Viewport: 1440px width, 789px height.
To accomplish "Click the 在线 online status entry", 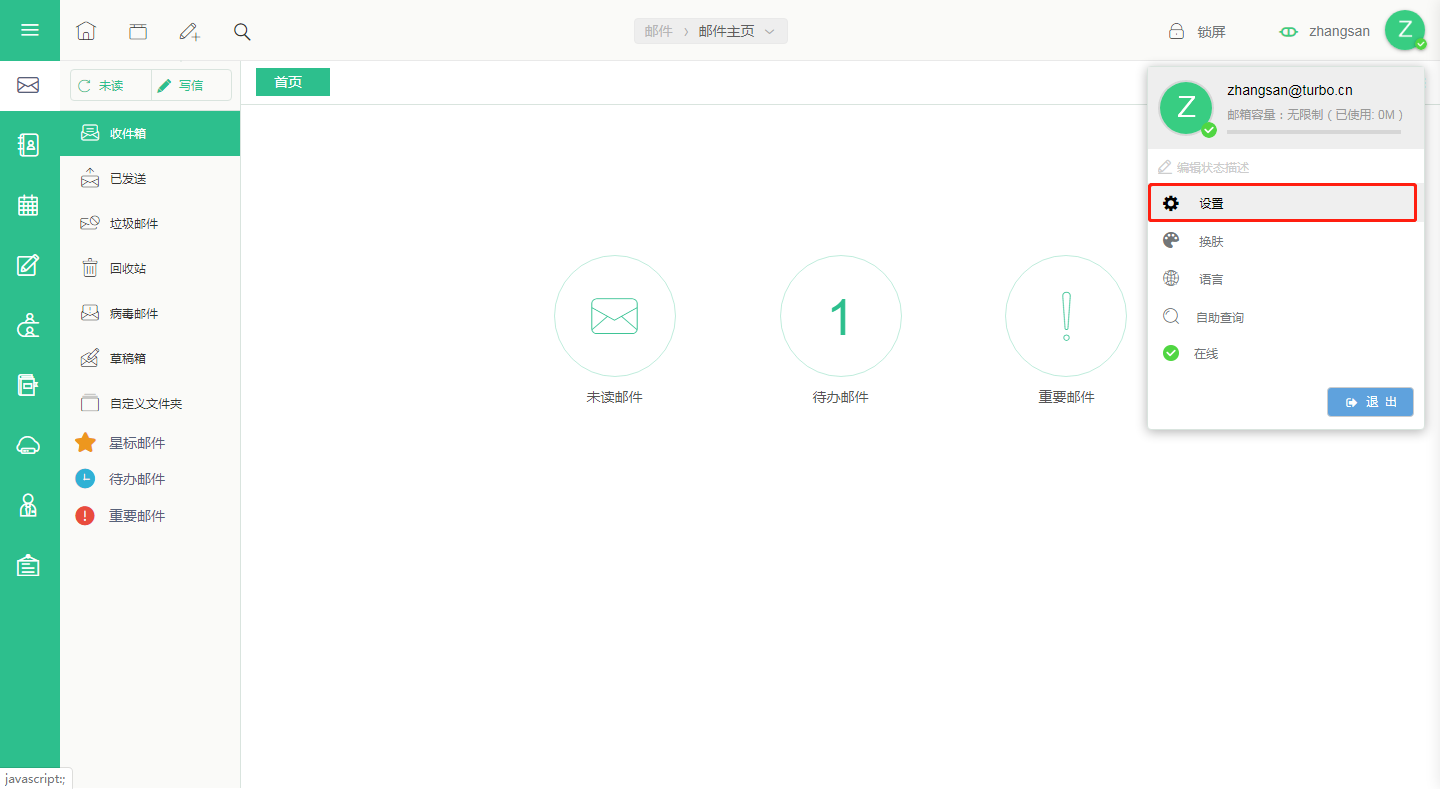I will pyautogui.click(x=1286, y=353).
